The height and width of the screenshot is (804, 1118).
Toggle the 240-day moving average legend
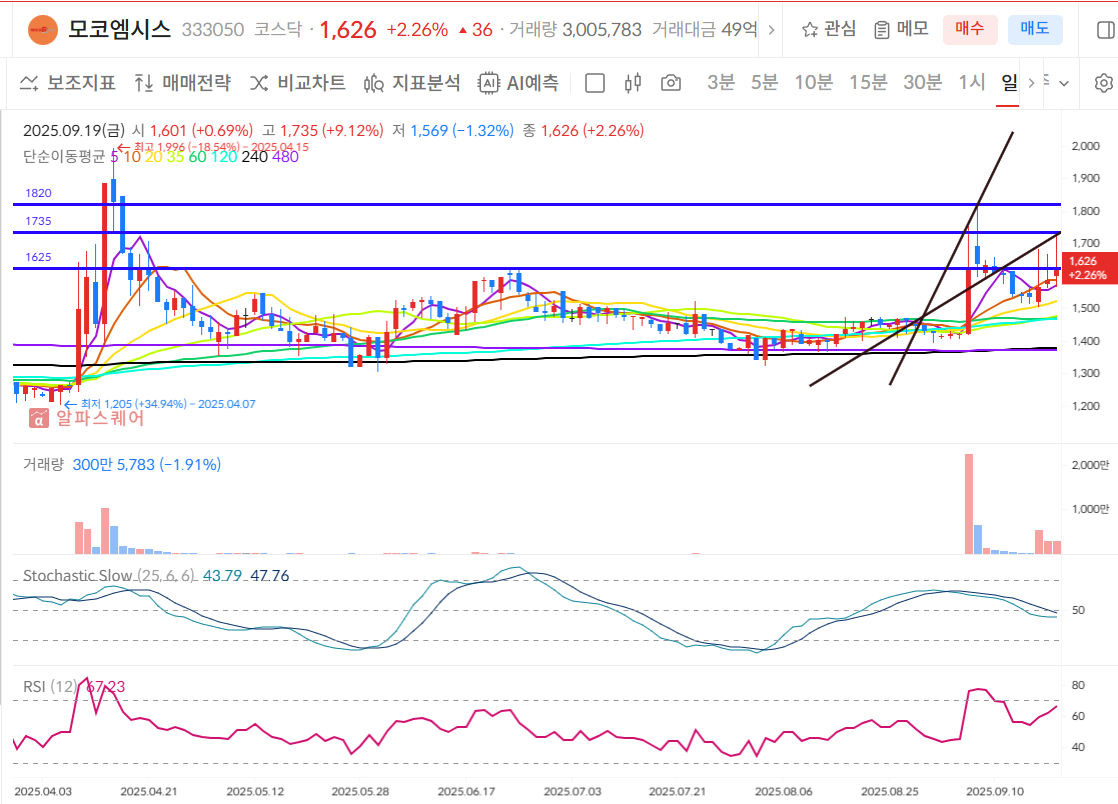(255, 157)
